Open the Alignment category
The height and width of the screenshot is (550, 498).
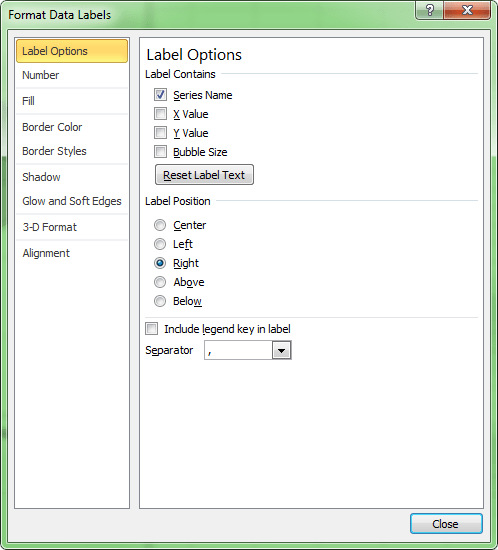tap(72, 253)
